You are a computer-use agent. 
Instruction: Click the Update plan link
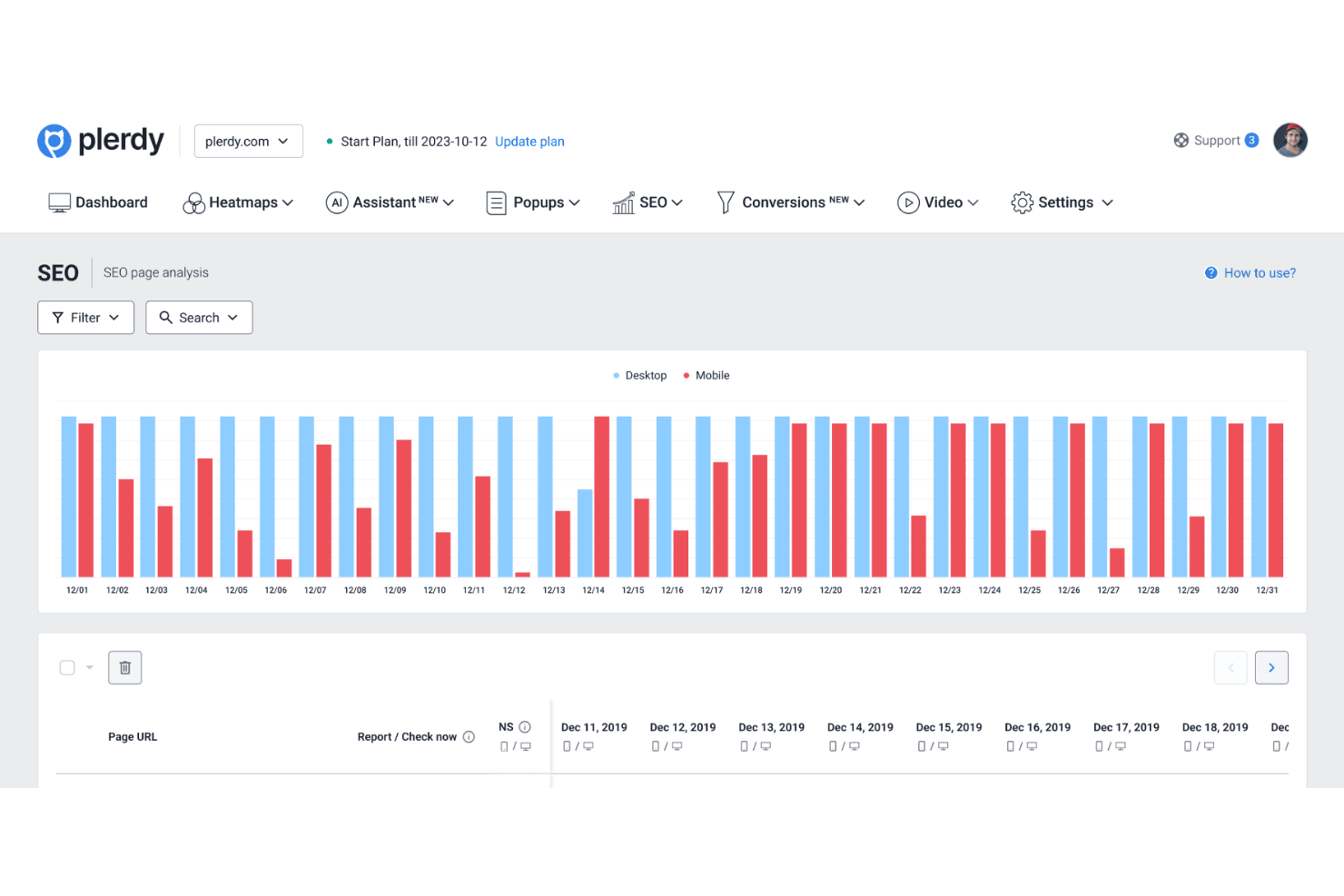529,142
